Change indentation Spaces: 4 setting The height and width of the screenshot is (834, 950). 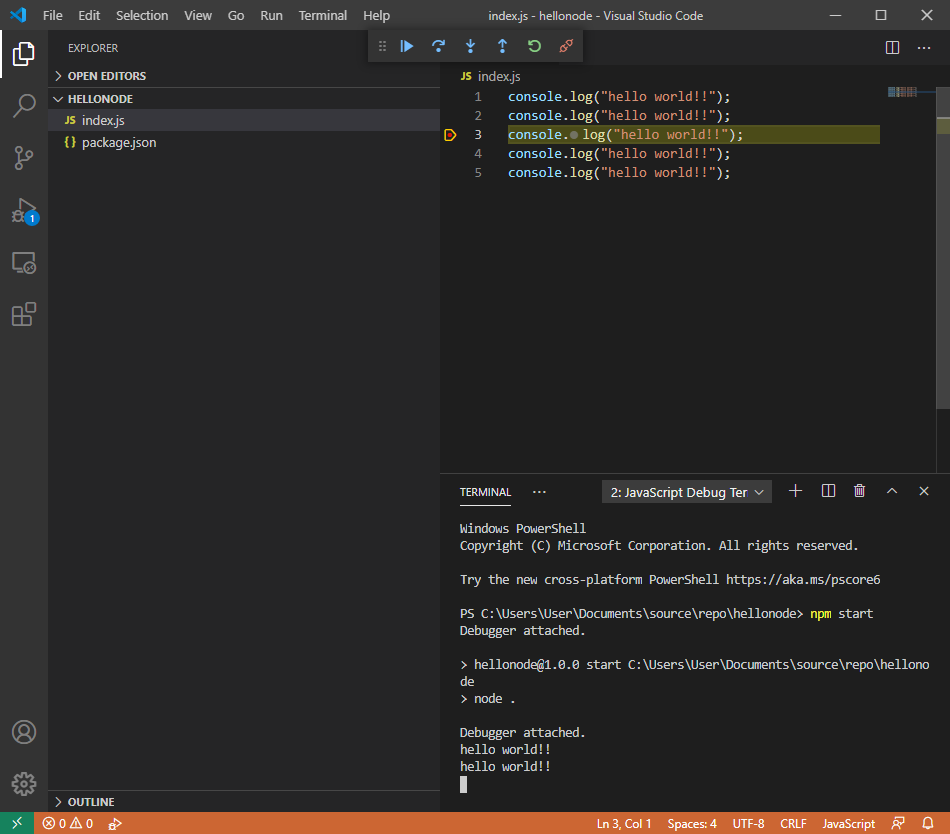[x=692, y=824]
